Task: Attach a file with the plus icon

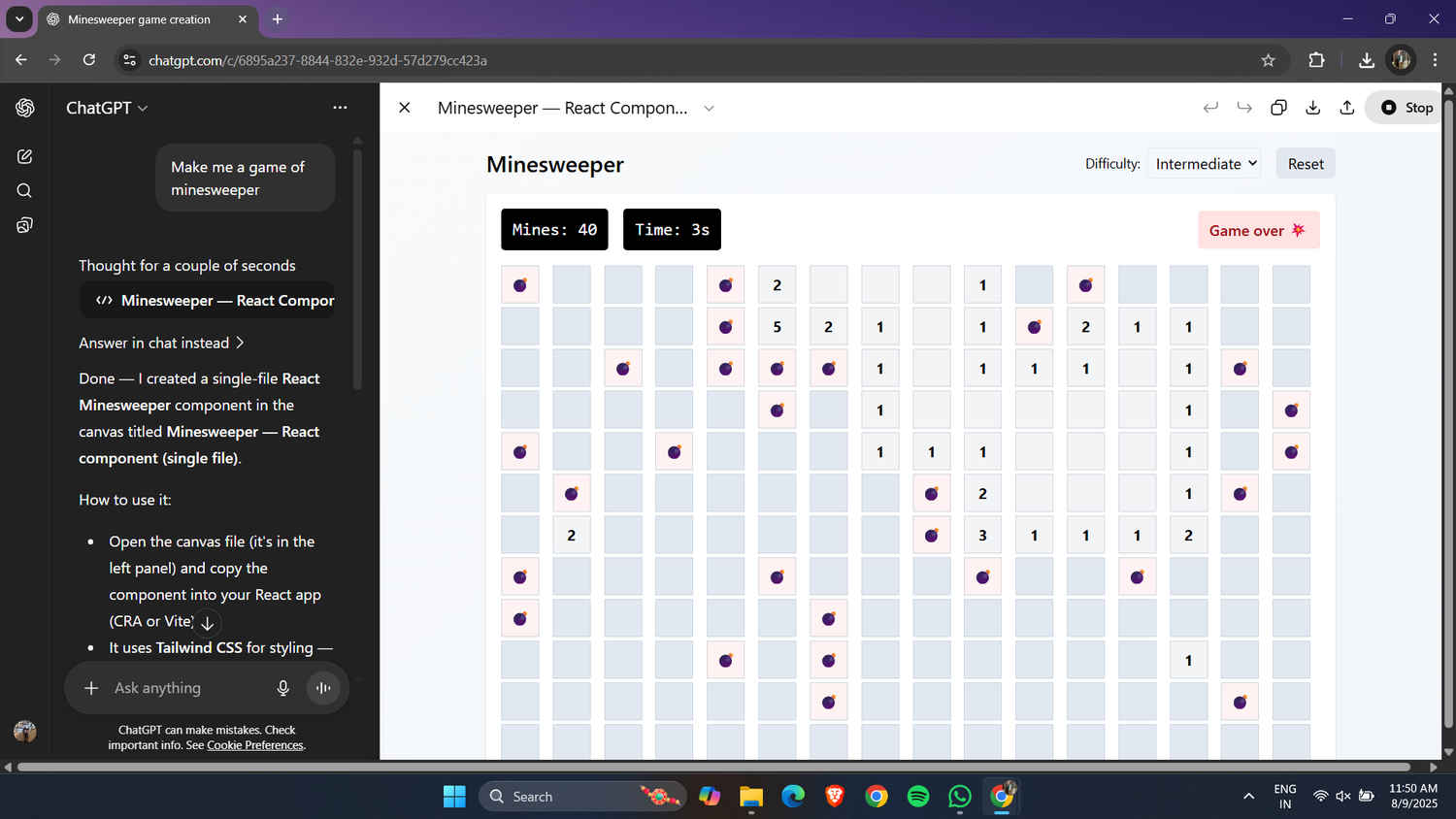Action: pos(91,688)
